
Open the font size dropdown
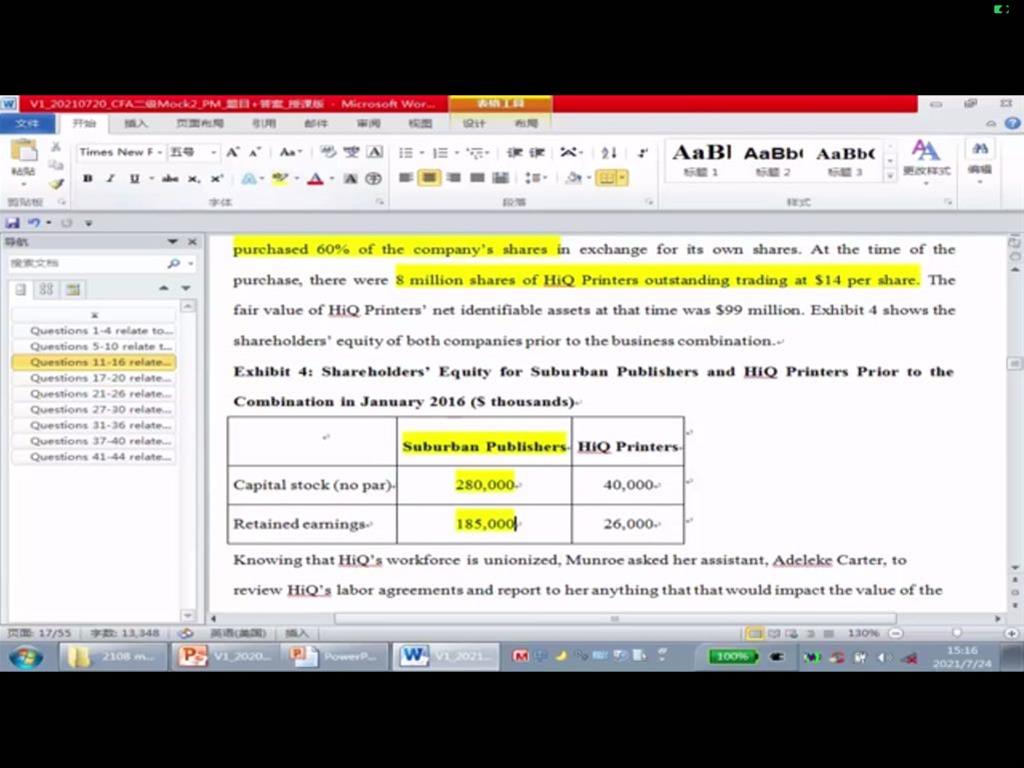click(193, 152)
